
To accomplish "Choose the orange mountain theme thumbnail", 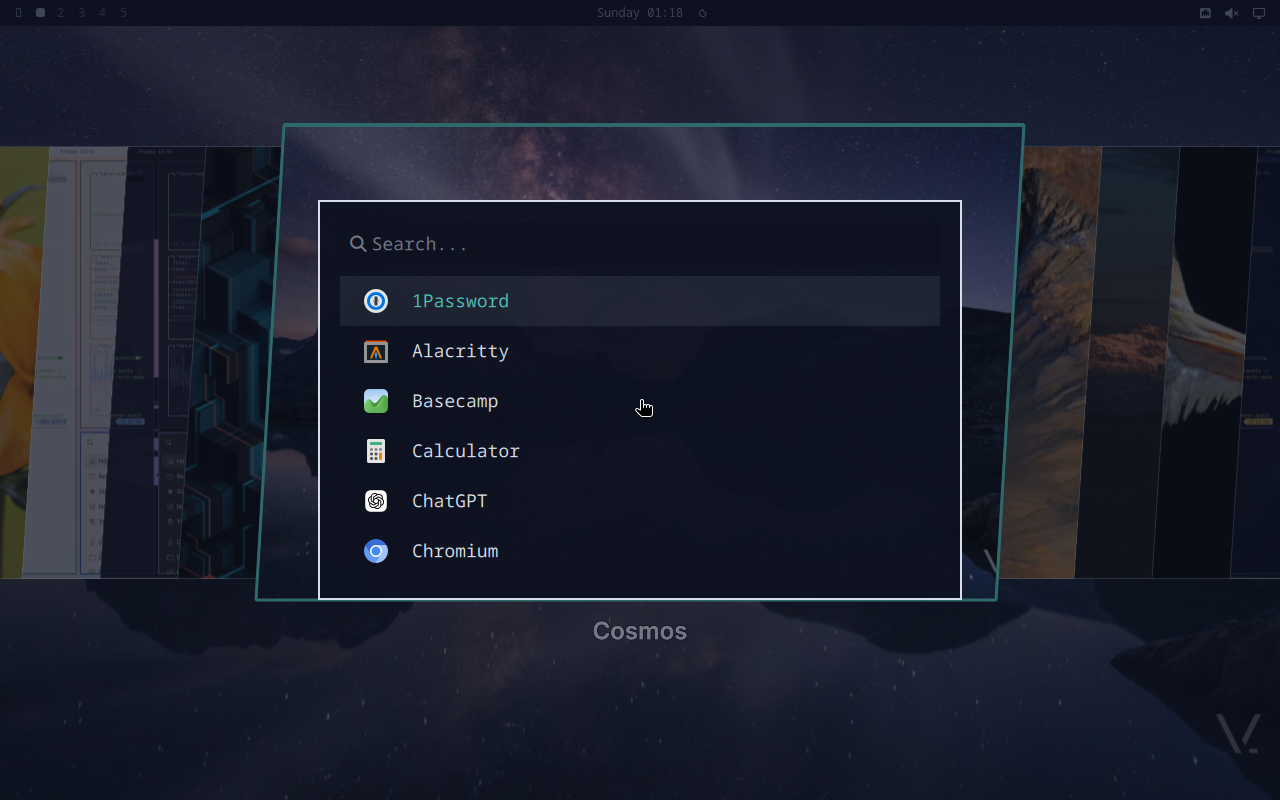I will (x=1050, y=362).
